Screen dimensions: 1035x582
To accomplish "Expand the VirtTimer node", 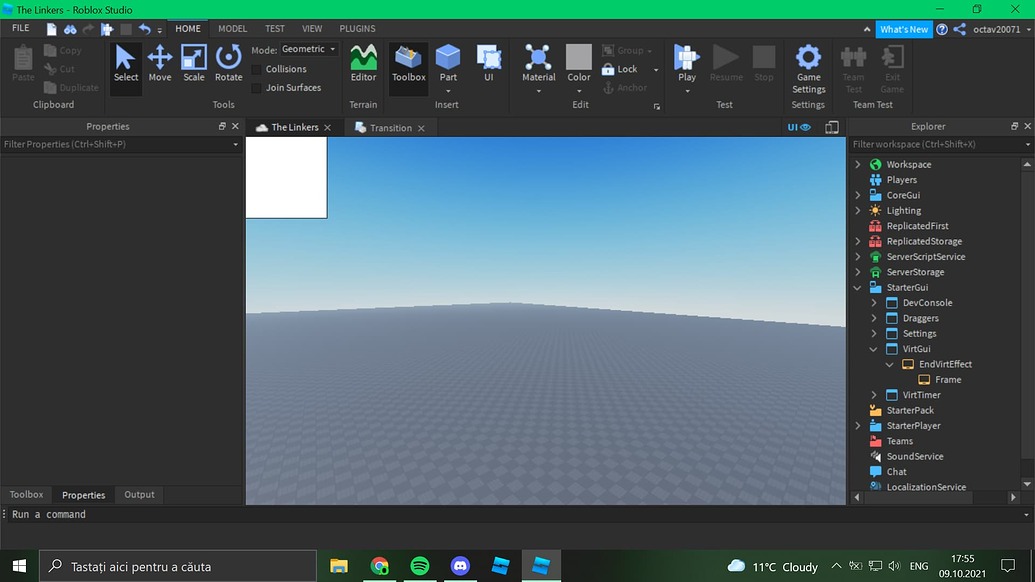I will point(874,395).
